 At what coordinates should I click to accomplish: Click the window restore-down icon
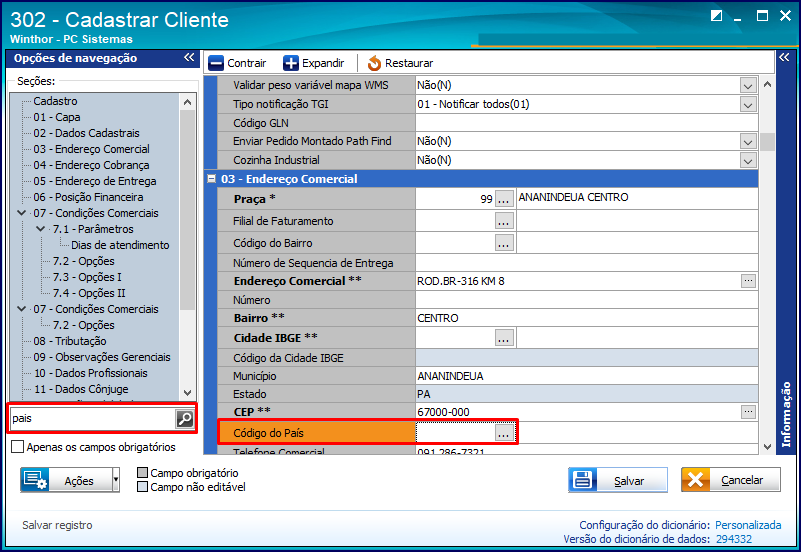tap(716, 16)
